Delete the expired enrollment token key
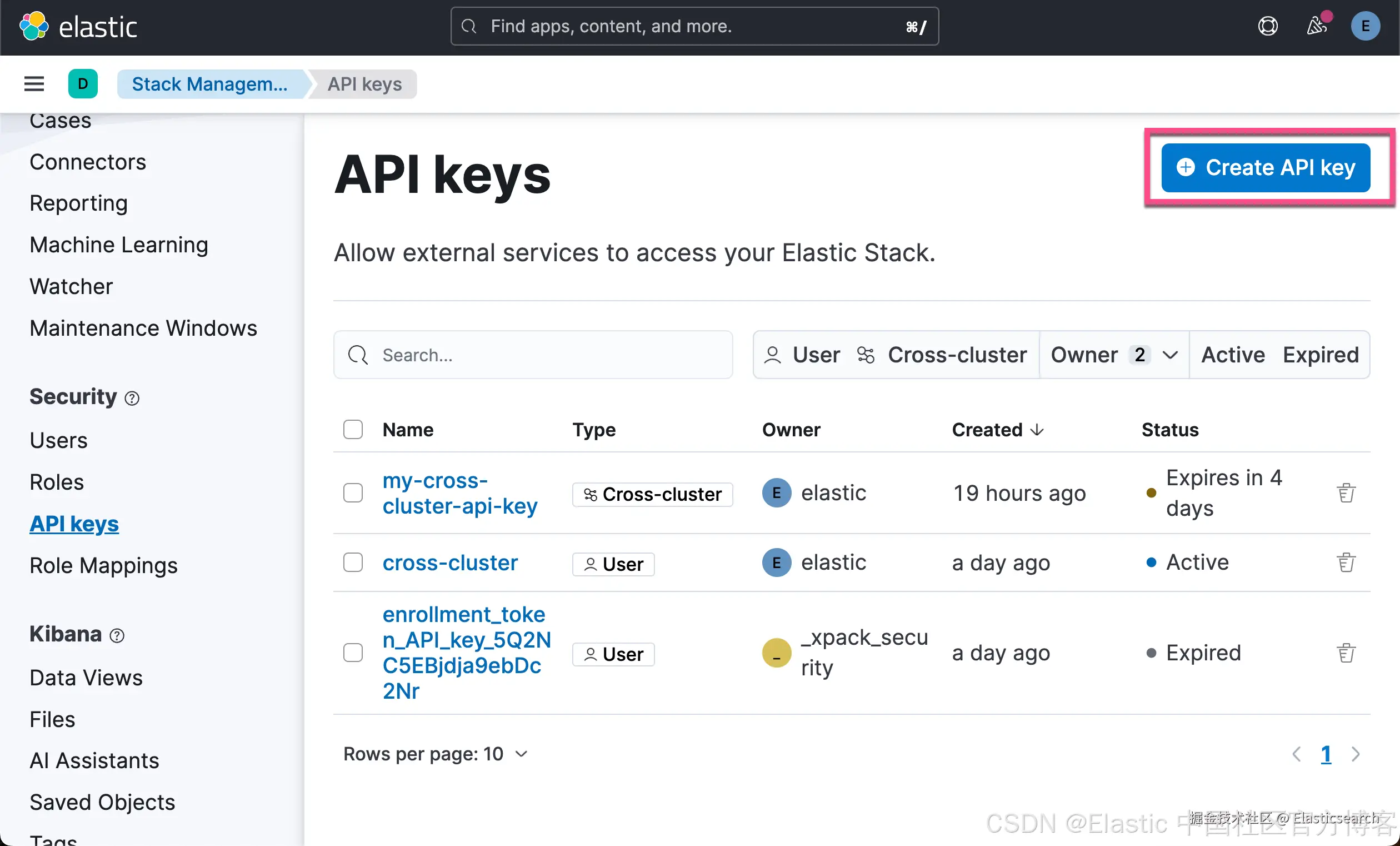 click(x=1346, y=653)
